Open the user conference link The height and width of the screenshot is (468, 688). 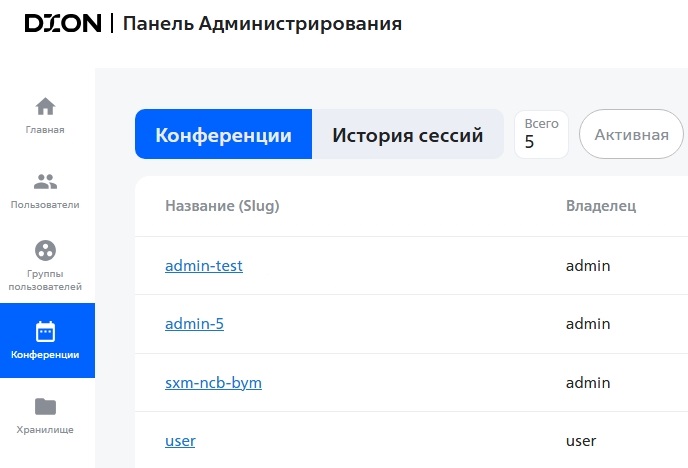point(180,440)
